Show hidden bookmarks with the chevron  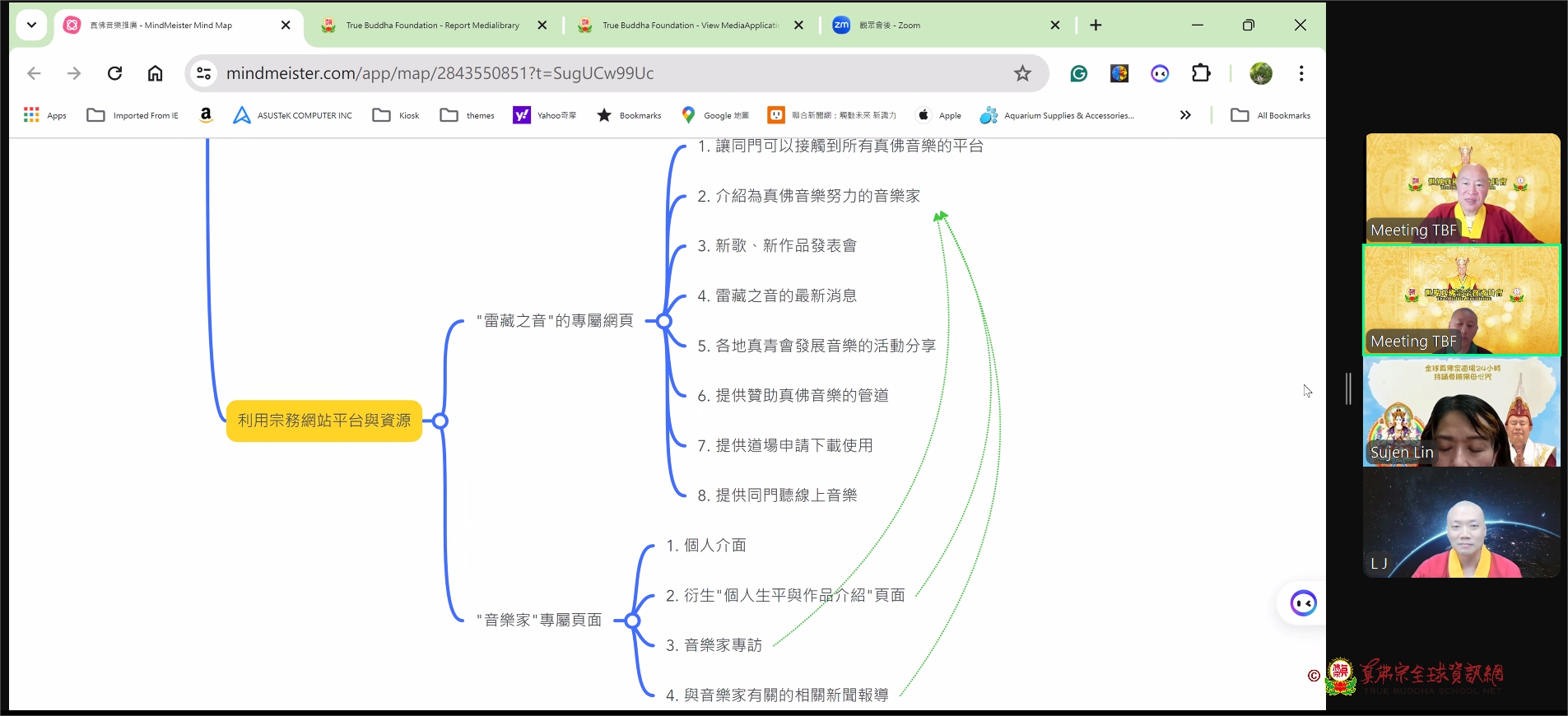pyautogui.click(x=1185, y=115)
